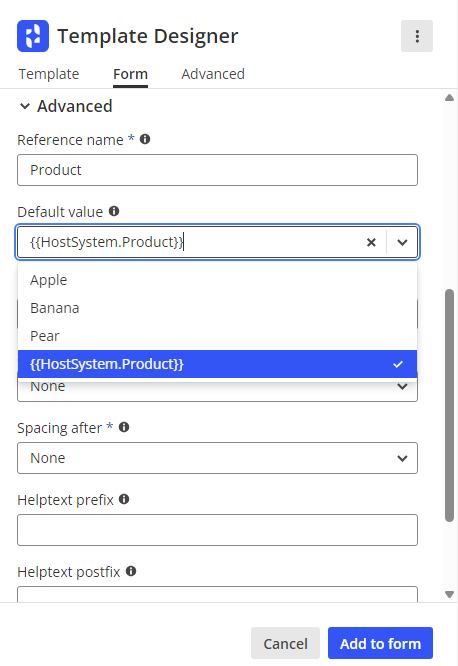This screenshot has width=458, height=666.
Task: Select Banana from the dropdown list
Action: tap(218, 308)
